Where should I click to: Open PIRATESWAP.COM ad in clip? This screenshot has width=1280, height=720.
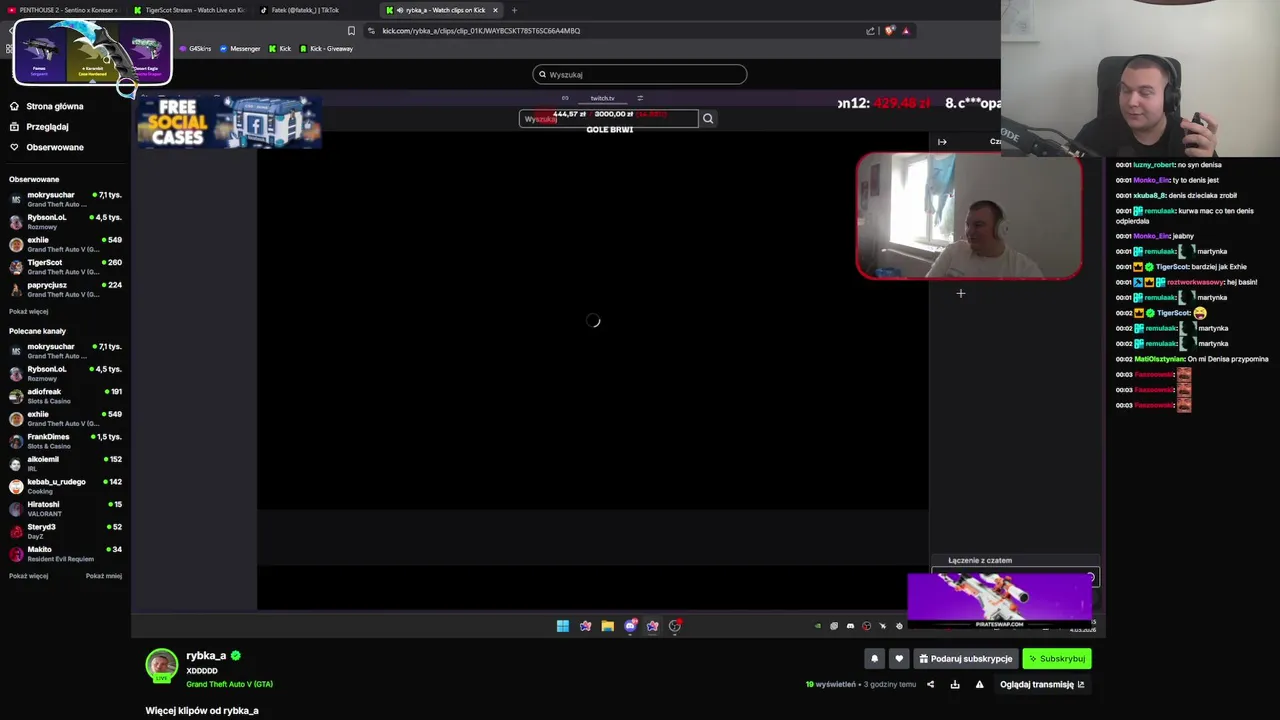pos(999,600)
